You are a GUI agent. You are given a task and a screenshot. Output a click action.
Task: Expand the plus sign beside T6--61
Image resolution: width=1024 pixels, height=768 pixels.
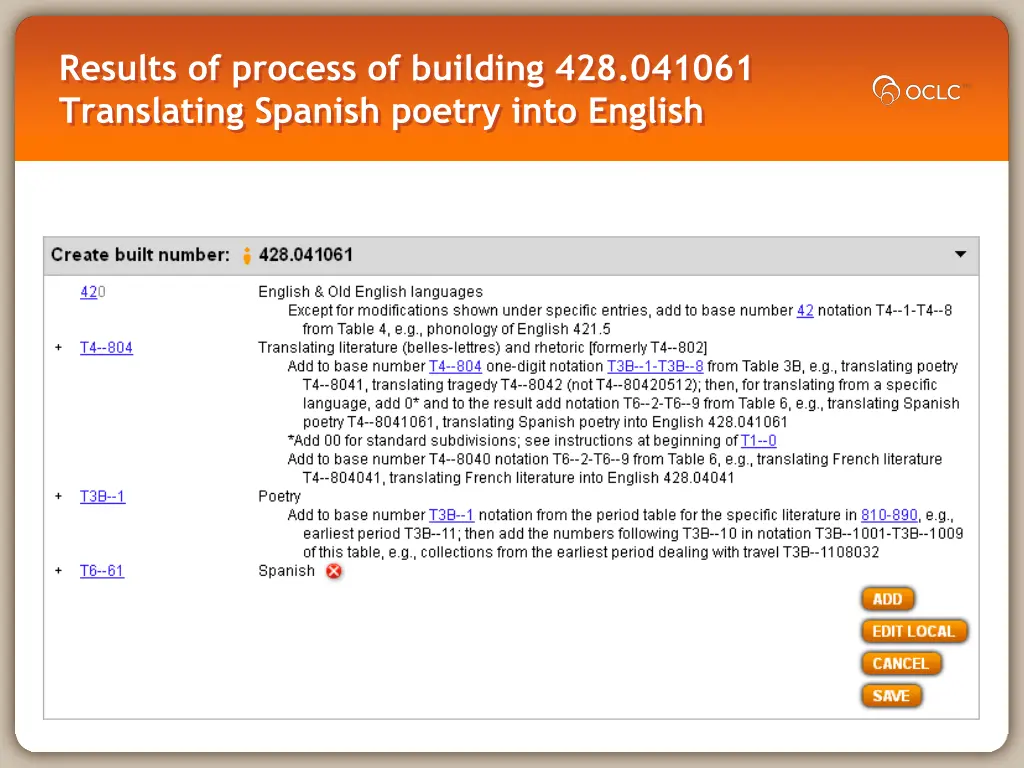58,571
